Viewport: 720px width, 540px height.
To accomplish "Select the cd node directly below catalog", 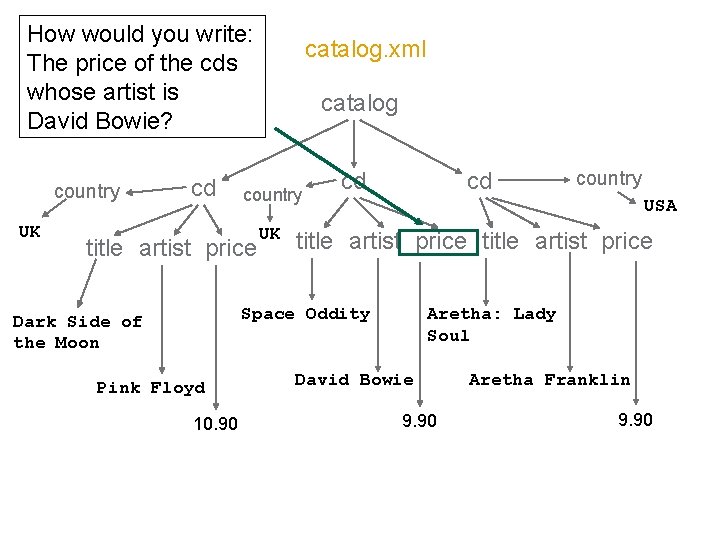I will tap(353, 181).
